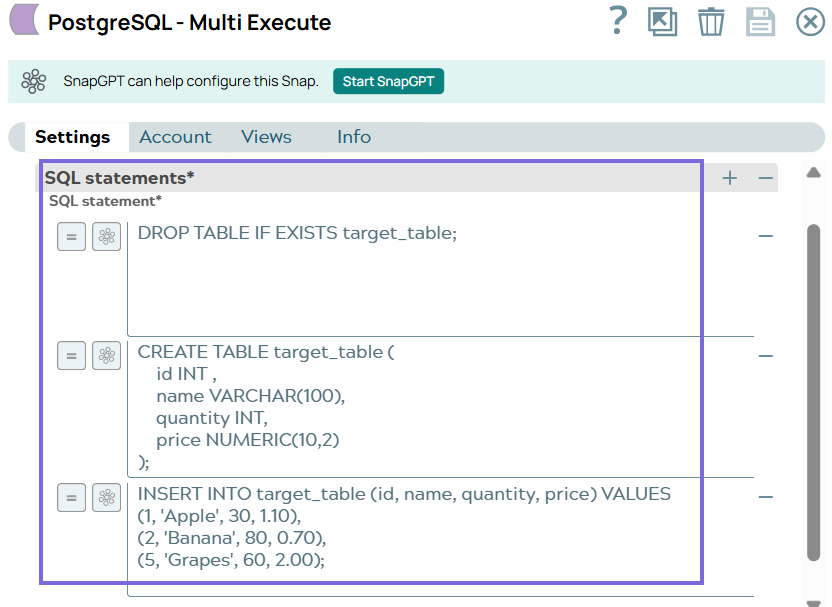Click the 'name VARCHAR(100),' line
The width and height of the screenshot is (832, 607).
[250, 396]
